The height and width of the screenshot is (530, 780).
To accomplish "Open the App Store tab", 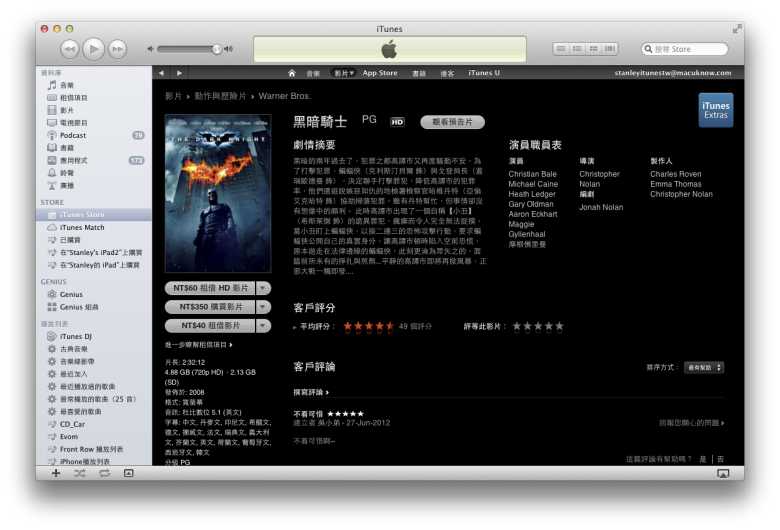I will click(x=380, y=73).
